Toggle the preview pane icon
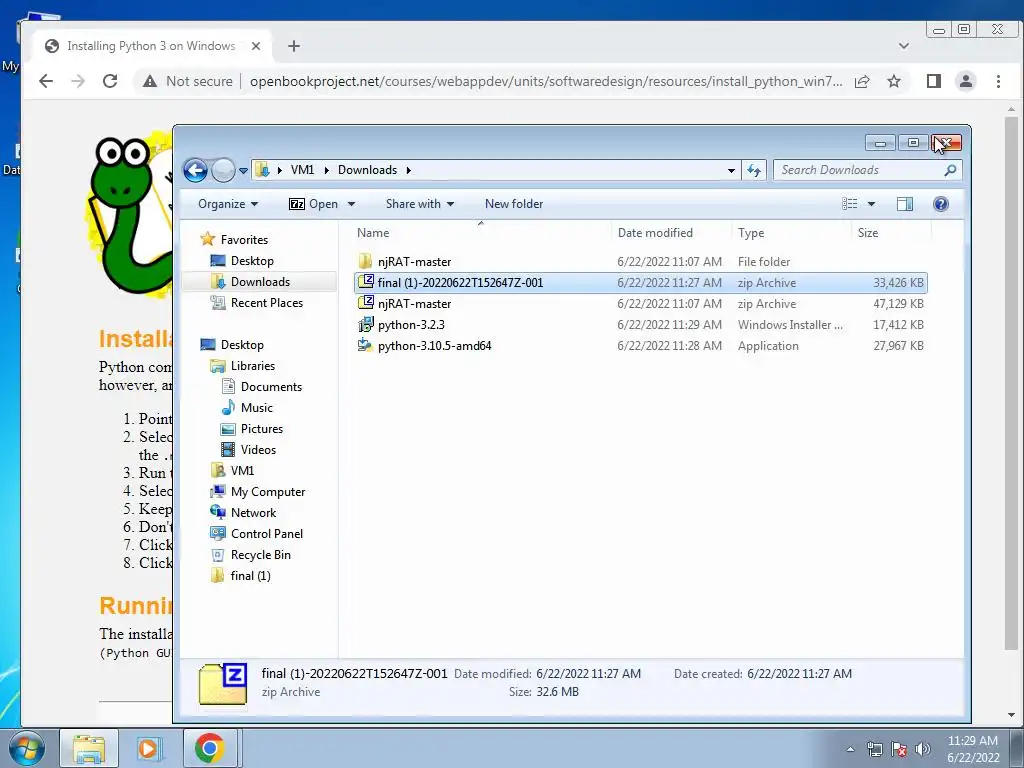1024x768 pixels. point(904,204)
